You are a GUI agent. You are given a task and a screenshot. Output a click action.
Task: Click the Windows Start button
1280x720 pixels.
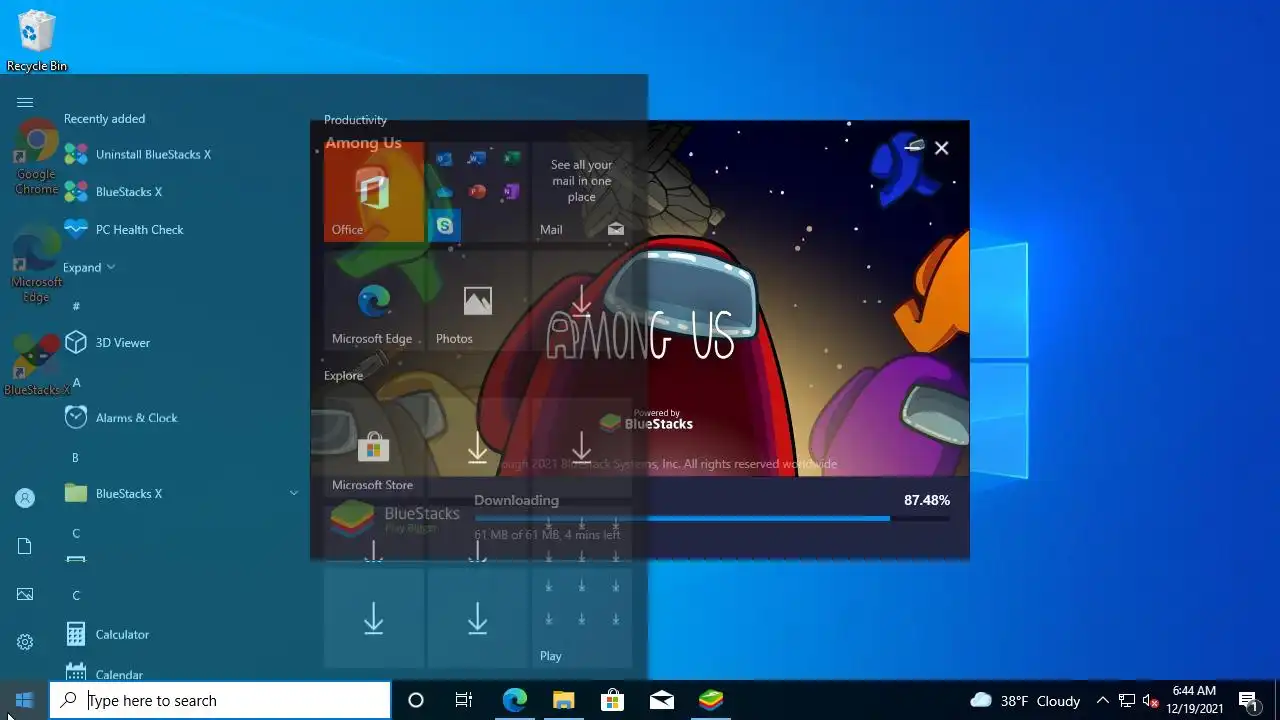click(25, 700)
